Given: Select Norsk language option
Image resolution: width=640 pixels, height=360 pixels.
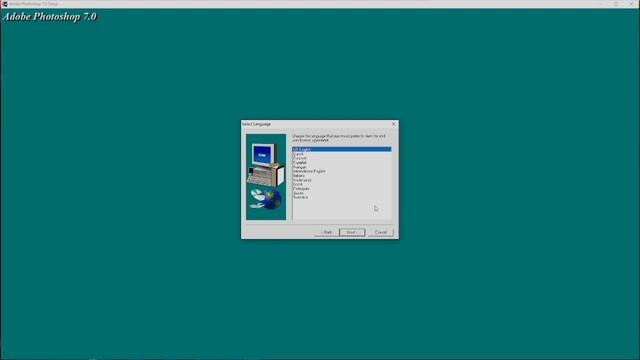Looking at the screenshot, I should [298, 184].
